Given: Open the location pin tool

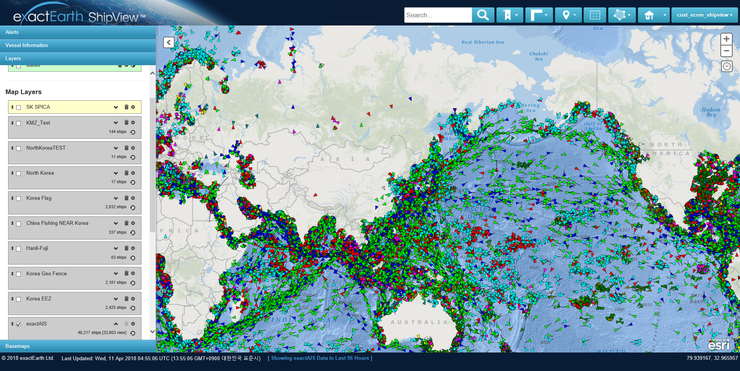Looking at the screenshot, I should (568, 15).
